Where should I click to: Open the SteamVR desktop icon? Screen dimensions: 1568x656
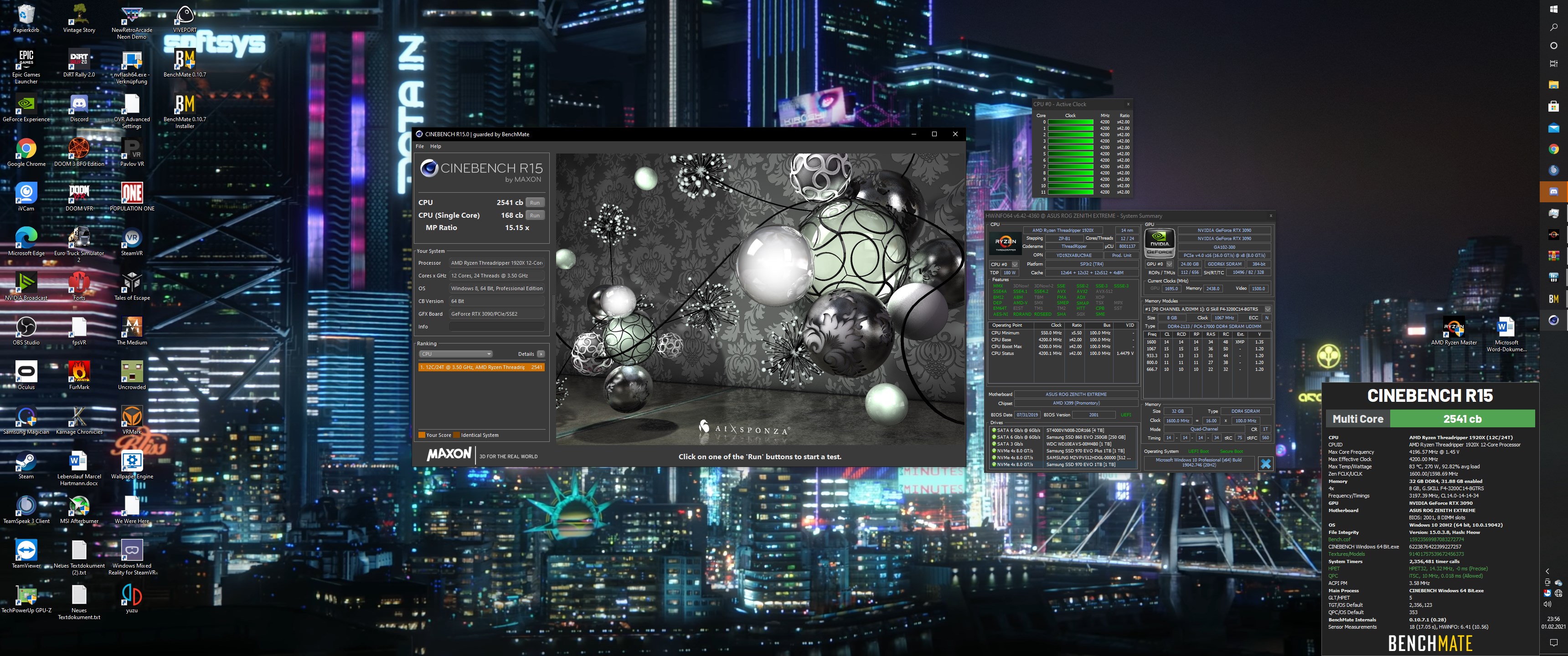(132, 241)
